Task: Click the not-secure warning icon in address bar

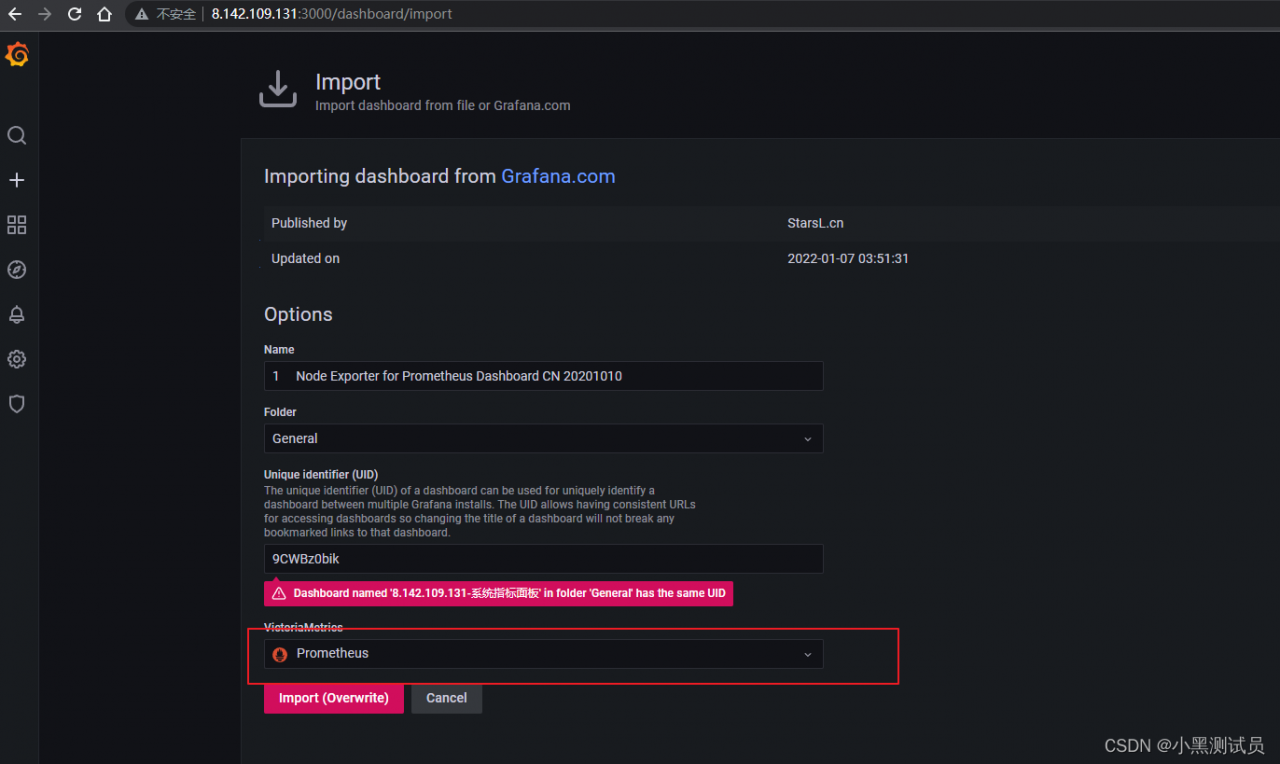Action: click(x=141, y=14)
